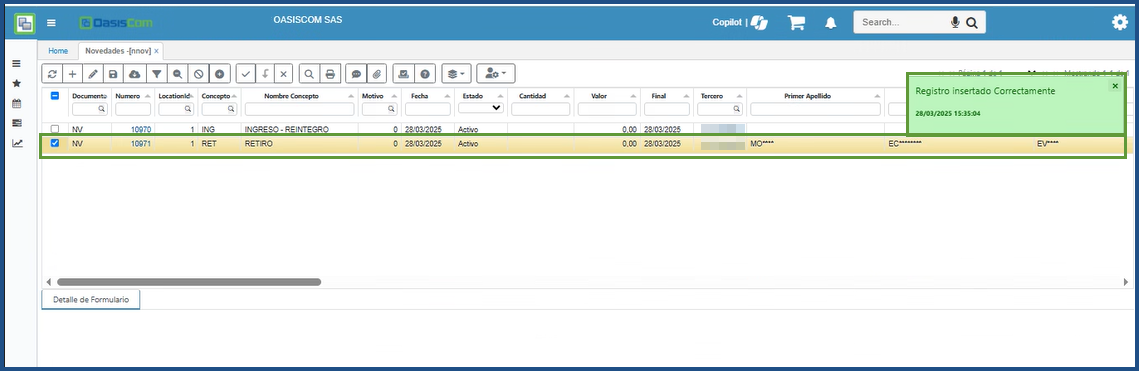The image size is (1139, 371).
Task: Sort by the Numero column arrow
Action: (x=148, y=96)
